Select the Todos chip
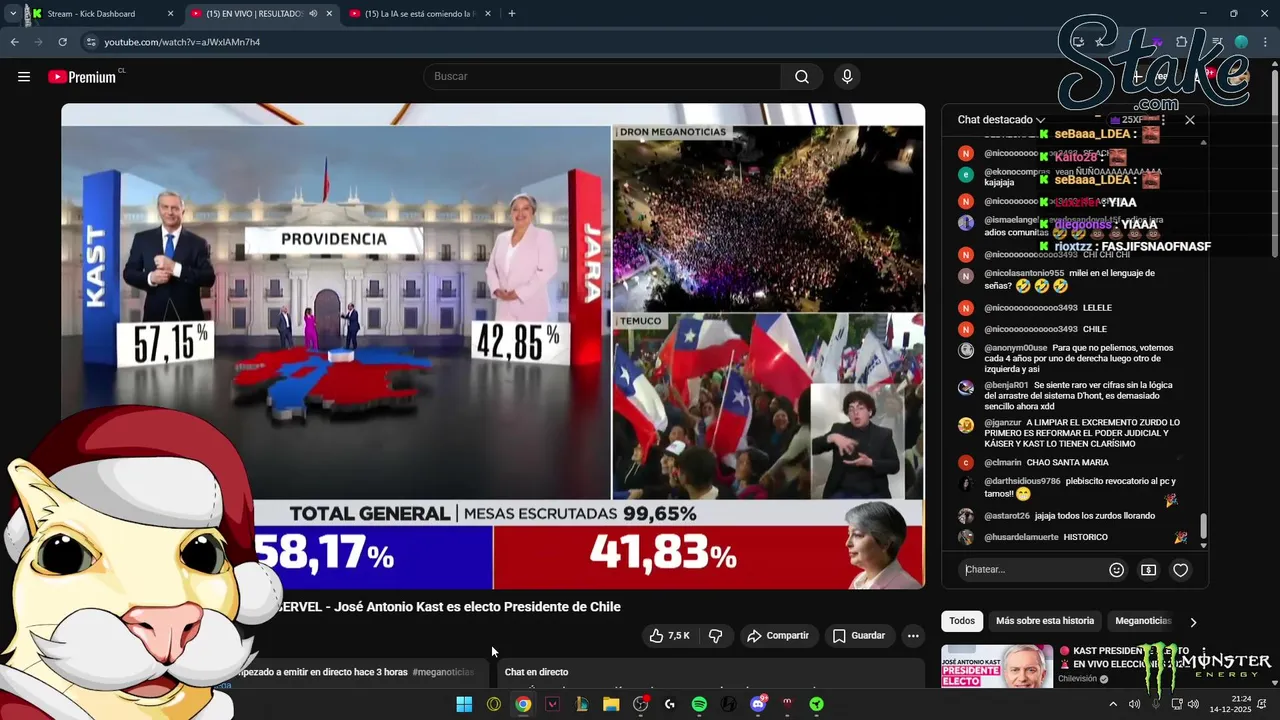 point(962,621)
